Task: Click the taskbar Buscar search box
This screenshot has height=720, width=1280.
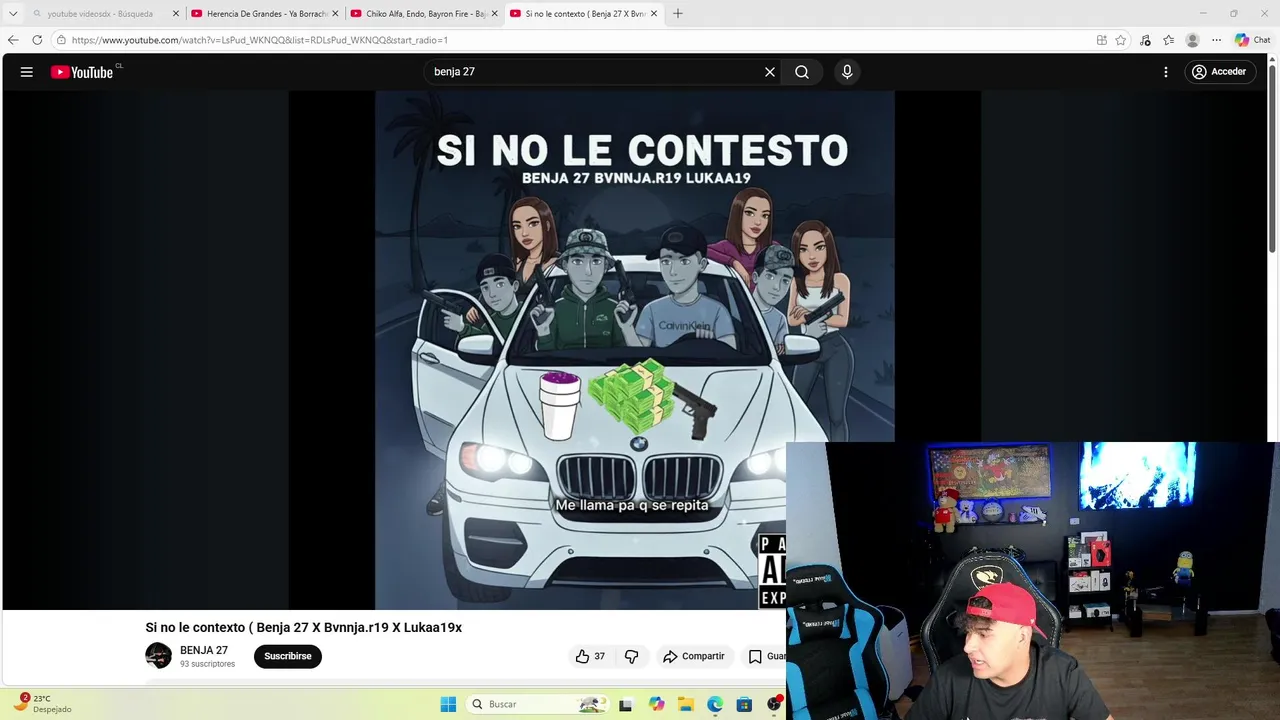Action: coord(537,704)
